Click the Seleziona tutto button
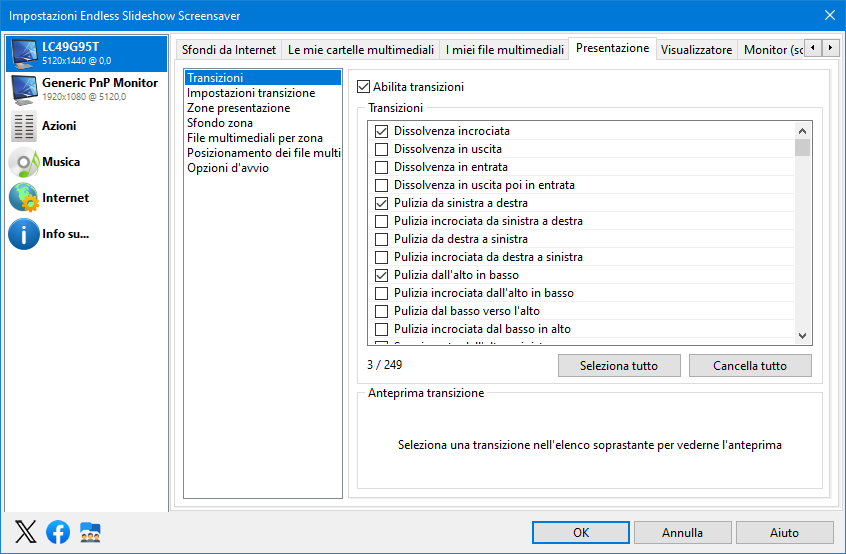Viewport: 846px width, 554px height. point(619,366)
